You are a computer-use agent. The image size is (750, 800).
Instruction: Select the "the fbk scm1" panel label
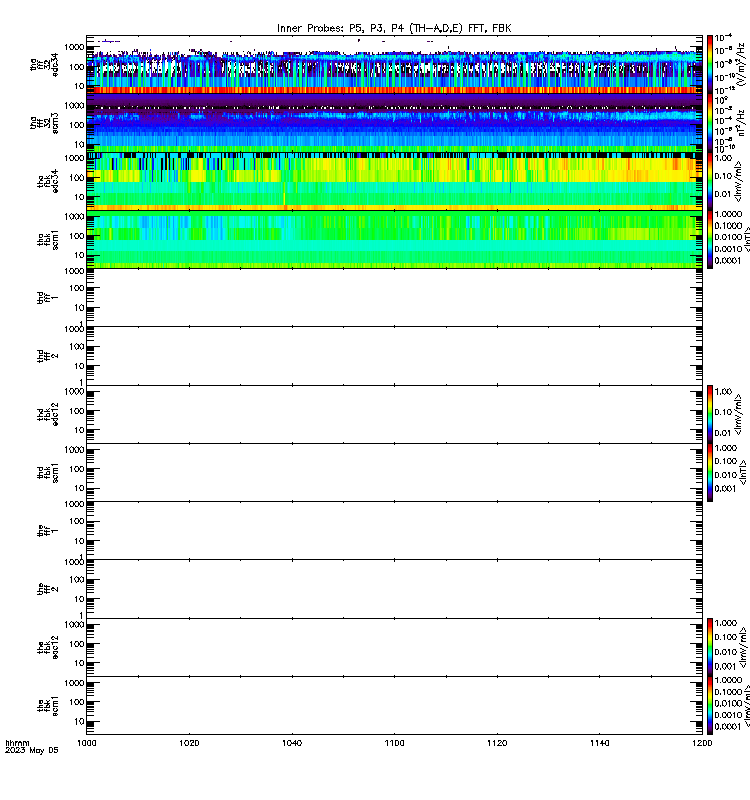(48, 706)
